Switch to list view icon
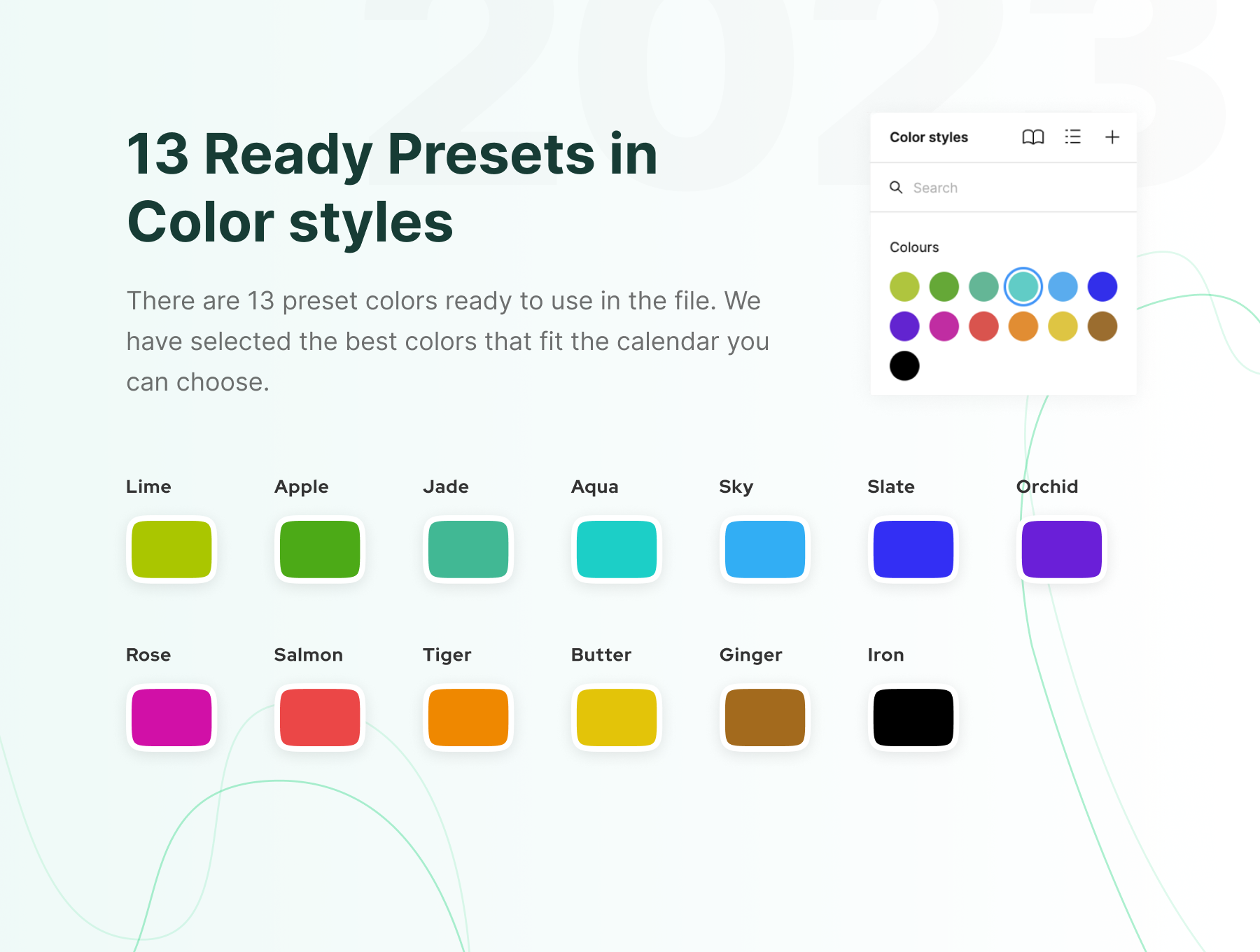 1072,137
